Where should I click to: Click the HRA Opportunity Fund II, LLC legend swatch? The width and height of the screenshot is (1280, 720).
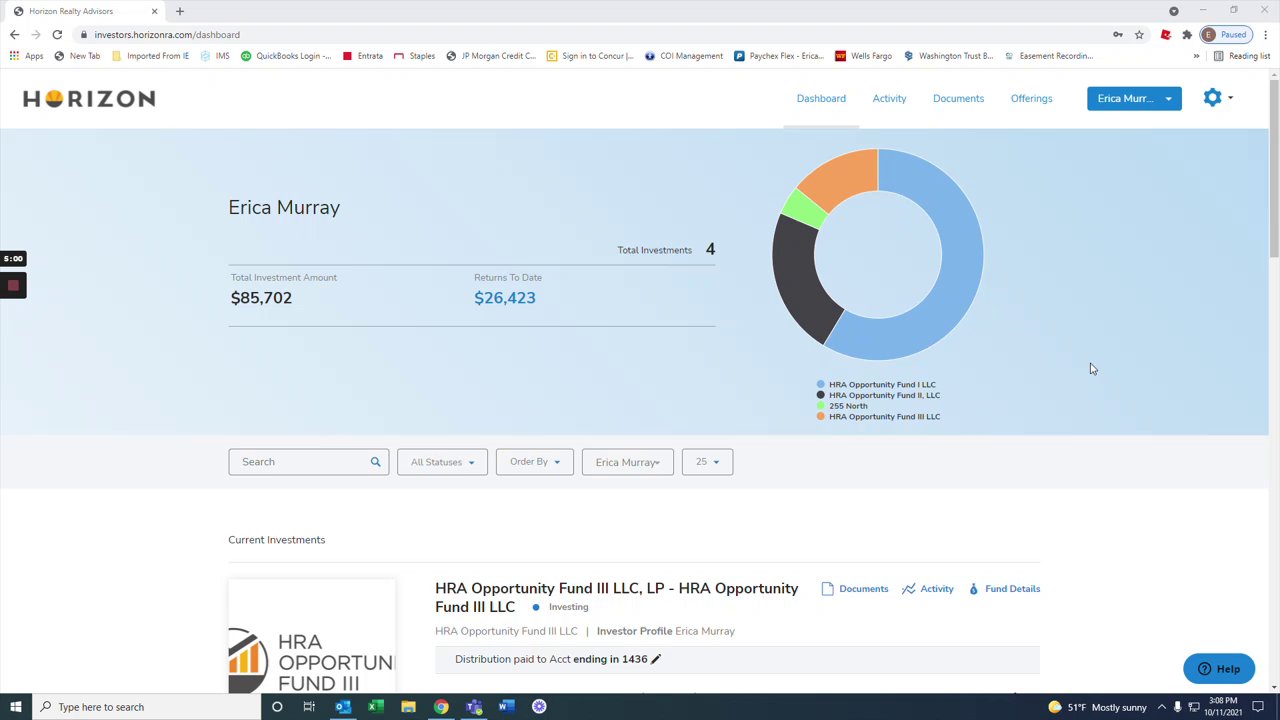pos(821,395)
